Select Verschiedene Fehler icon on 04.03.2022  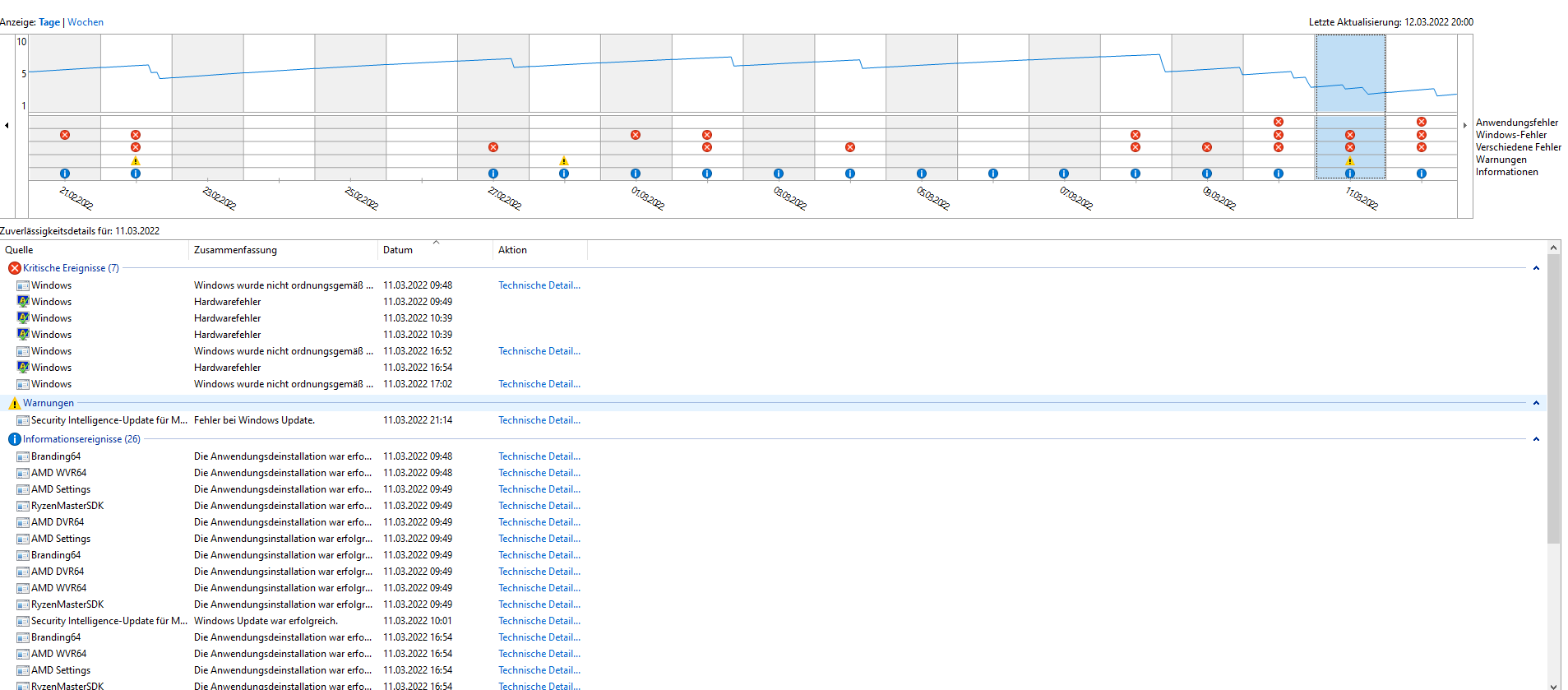850,147
